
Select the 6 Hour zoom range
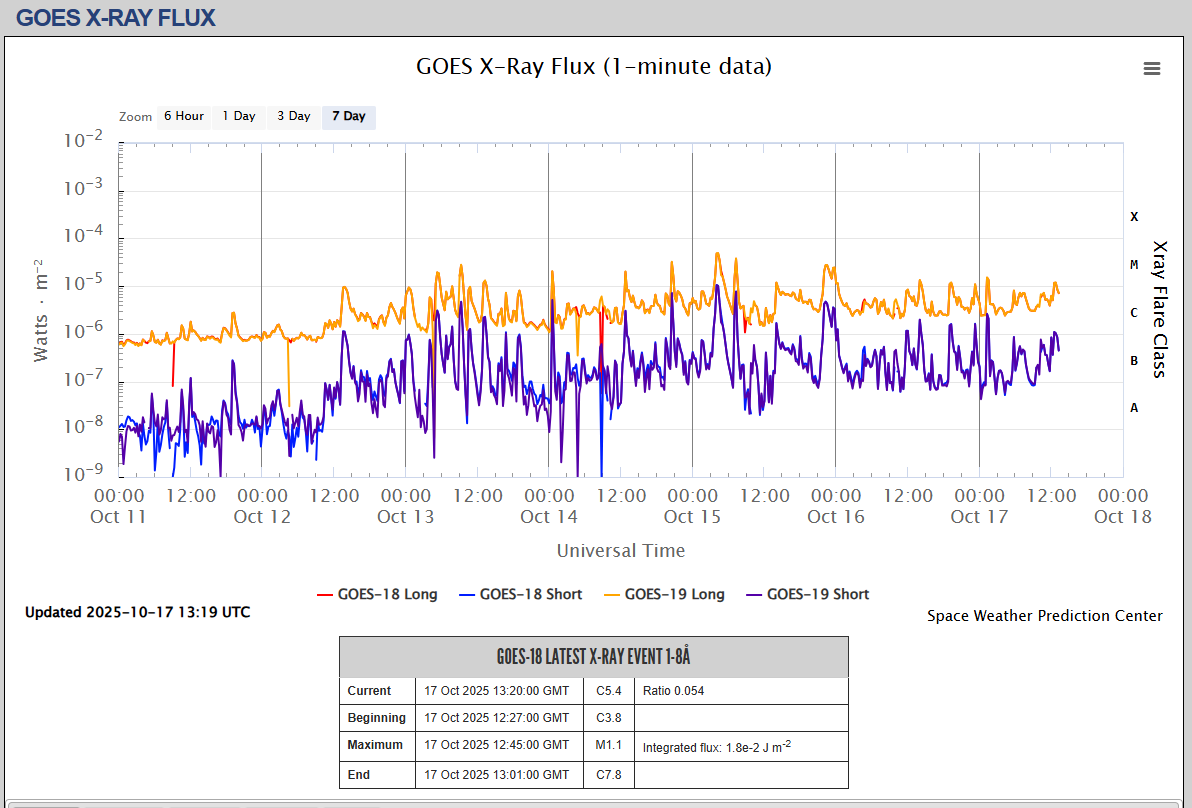(184, 116)
